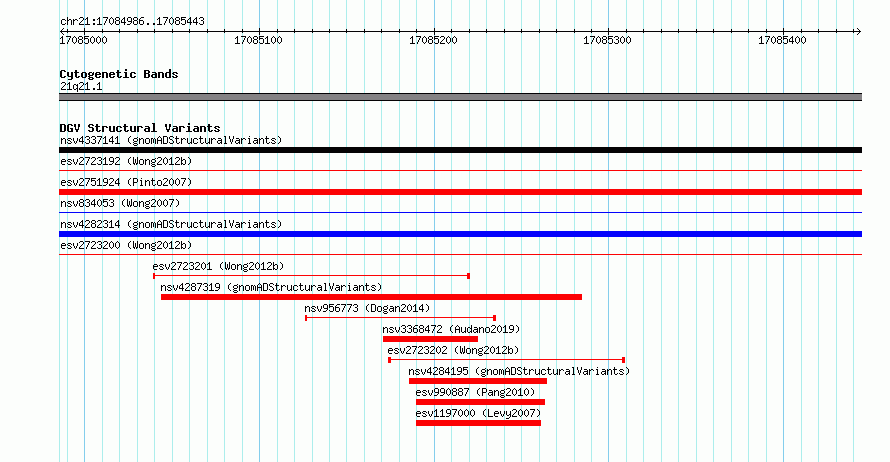The image size is (890, 462).
Task: Click the nsv956773 bracketed red line
Action: pyautogui.click(x=401, y=318)
